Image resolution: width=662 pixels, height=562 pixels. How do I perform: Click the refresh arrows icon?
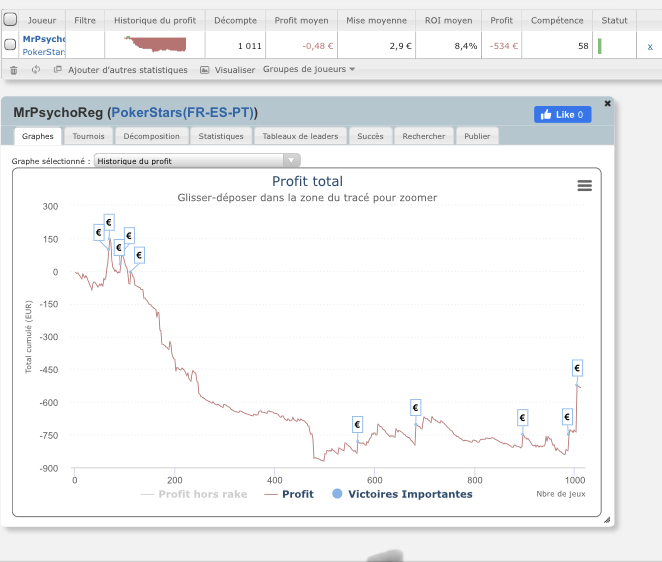(x=36, y=70)
